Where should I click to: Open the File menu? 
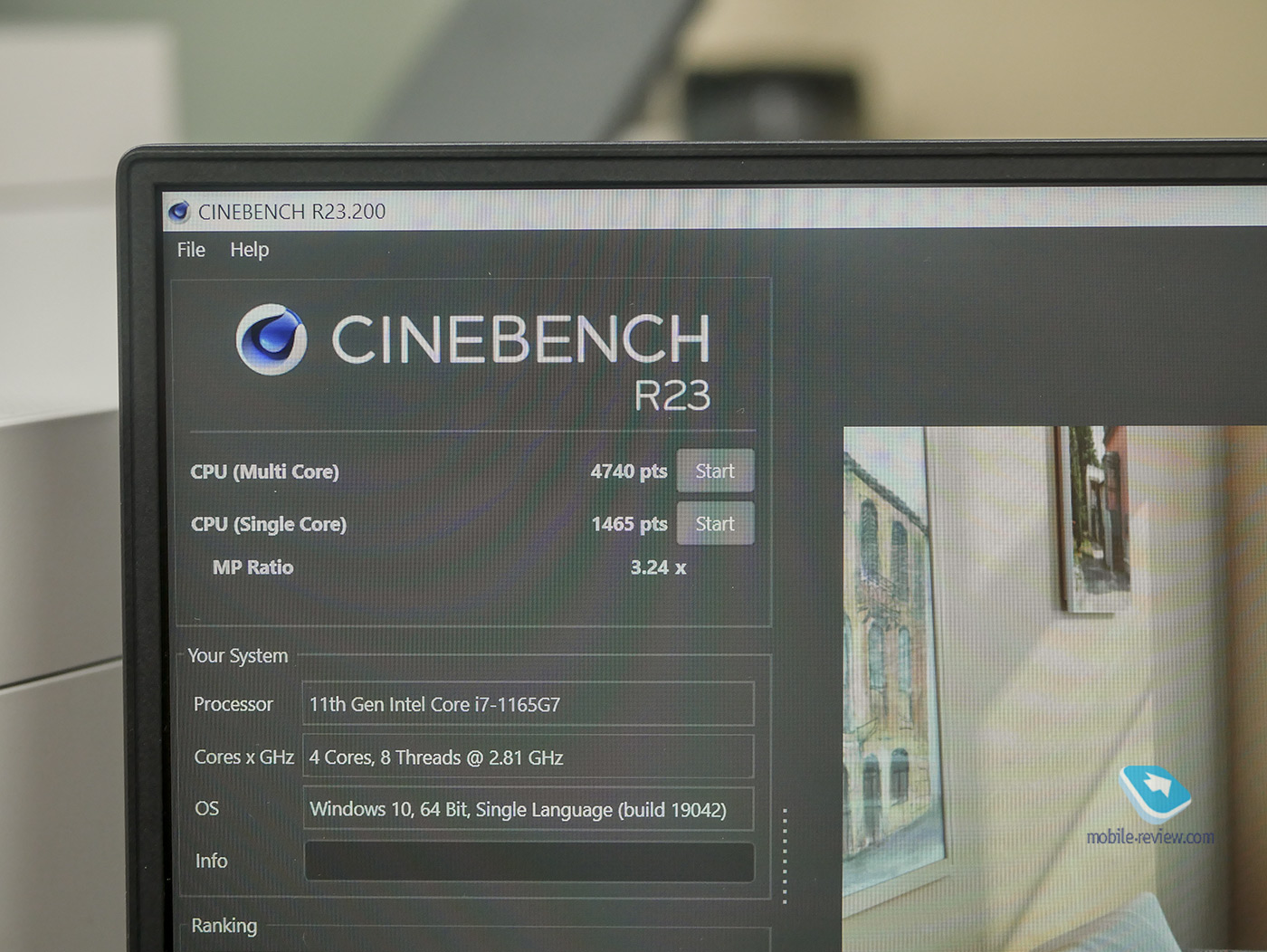(x=191, y=250)
